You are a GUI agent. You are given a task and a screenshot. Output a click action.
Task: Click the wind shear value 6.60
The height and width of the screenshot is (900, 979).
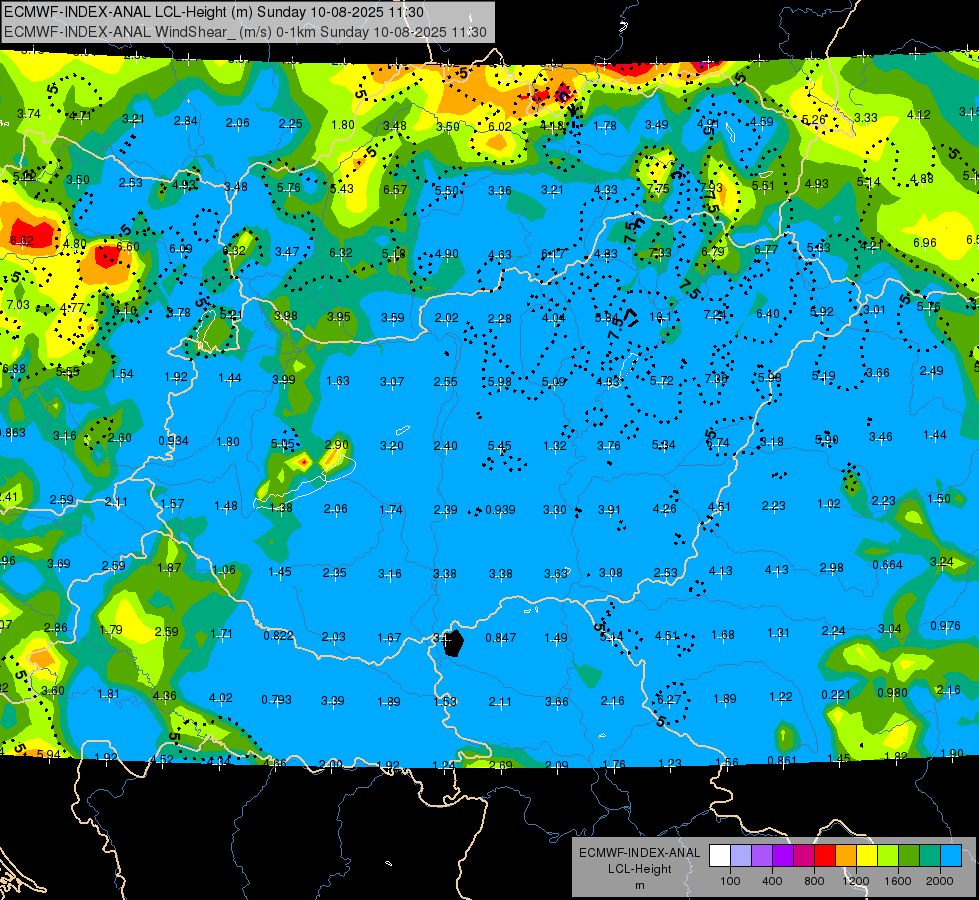127,247
